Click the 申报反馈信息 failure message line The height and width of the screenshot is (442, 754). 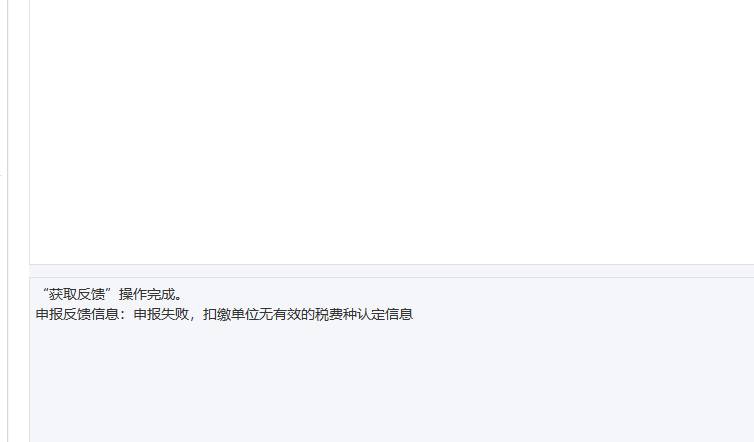(224, 314)
